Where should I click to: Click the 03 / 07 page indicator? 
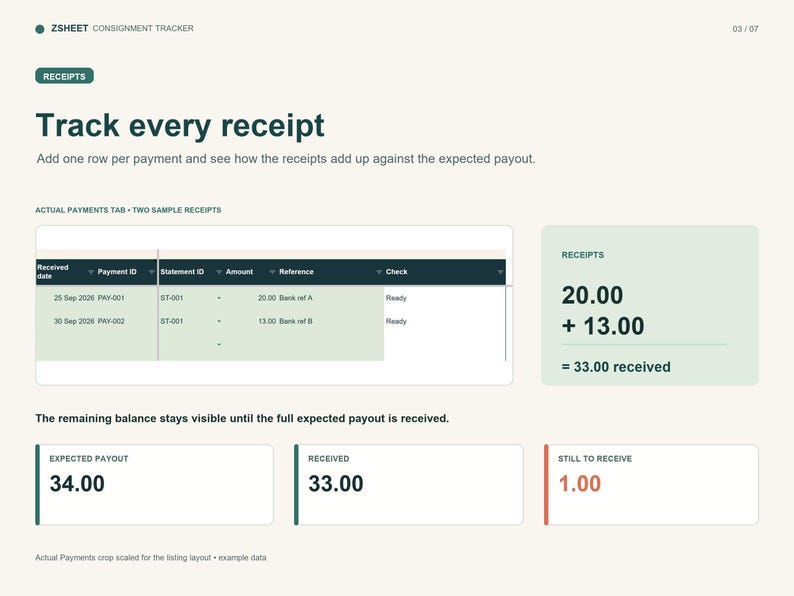pyautogui.click(x=745, y=29)
